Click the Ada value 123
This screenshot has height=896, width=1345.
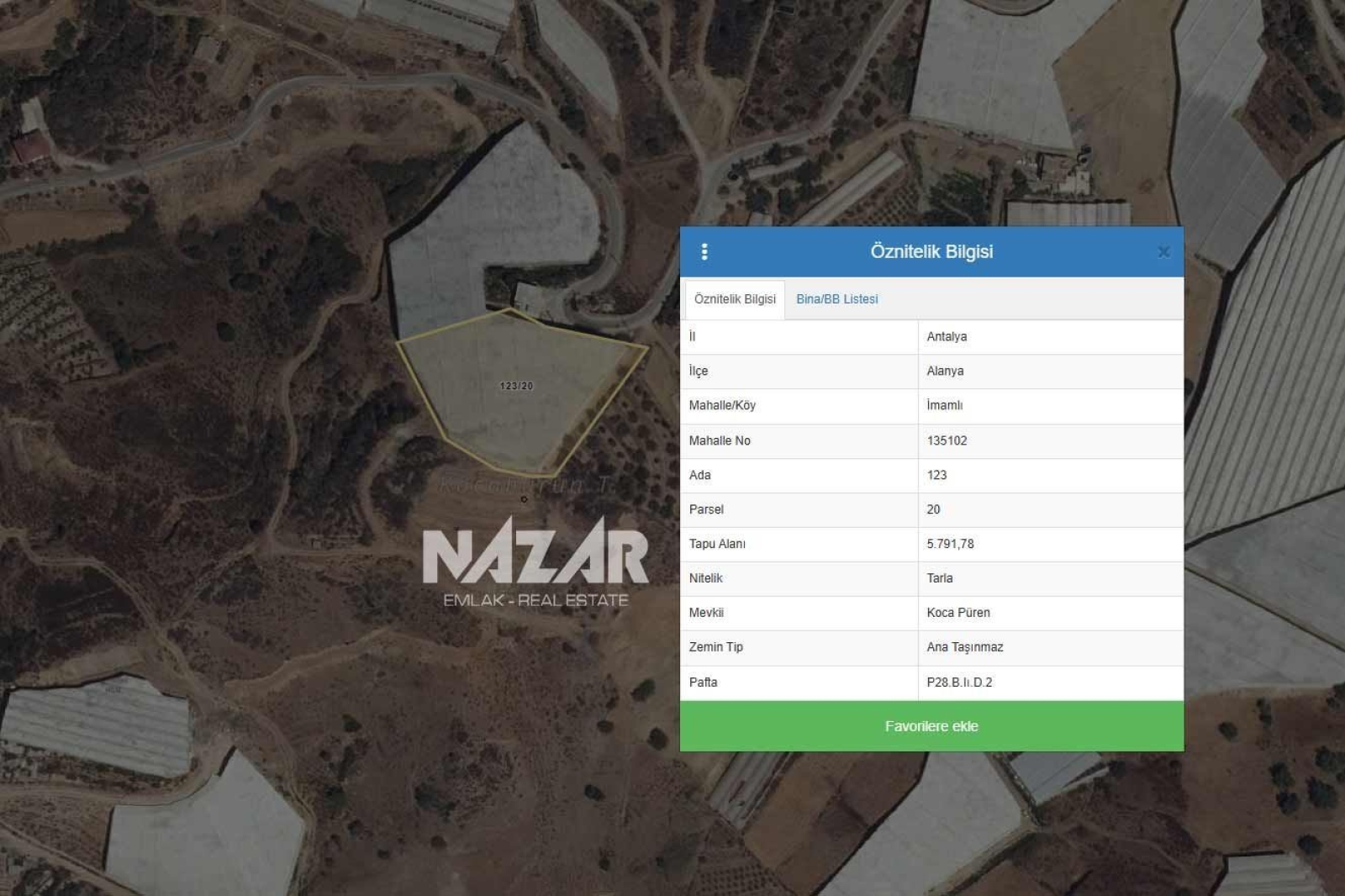[x=936, y=475]
